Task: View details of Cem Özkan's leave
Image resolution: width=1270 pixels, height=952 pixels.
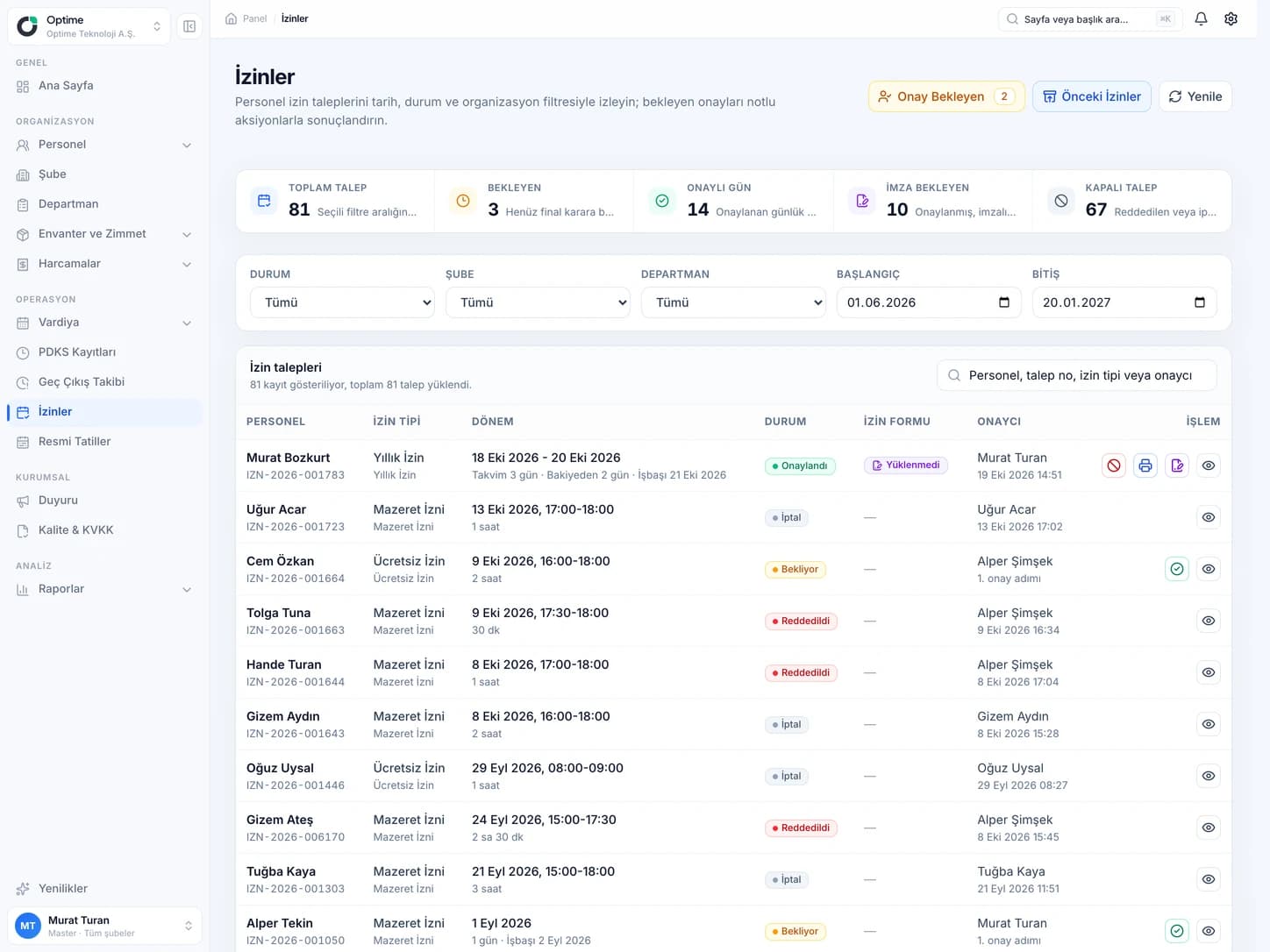Action: (1209, 569)
